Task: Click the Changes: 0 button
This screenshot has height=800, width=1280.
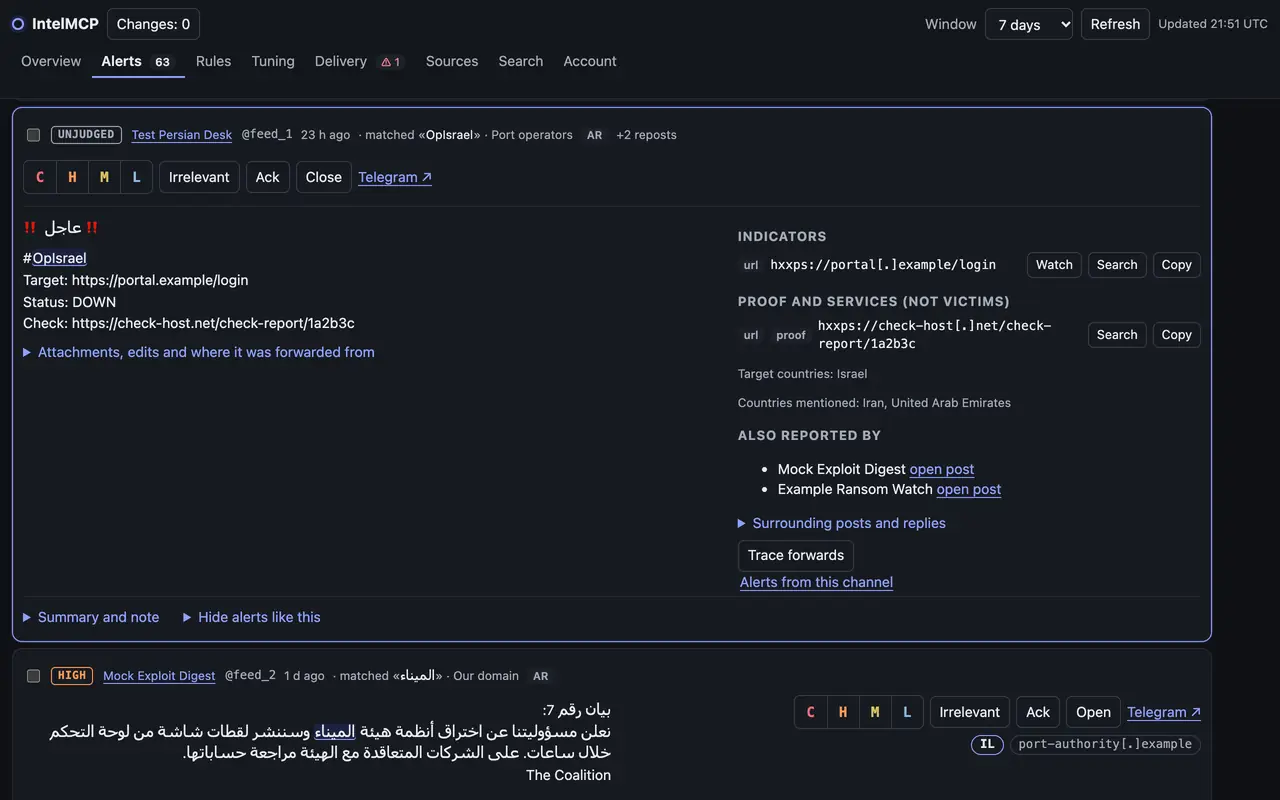Action: point(153,24)
